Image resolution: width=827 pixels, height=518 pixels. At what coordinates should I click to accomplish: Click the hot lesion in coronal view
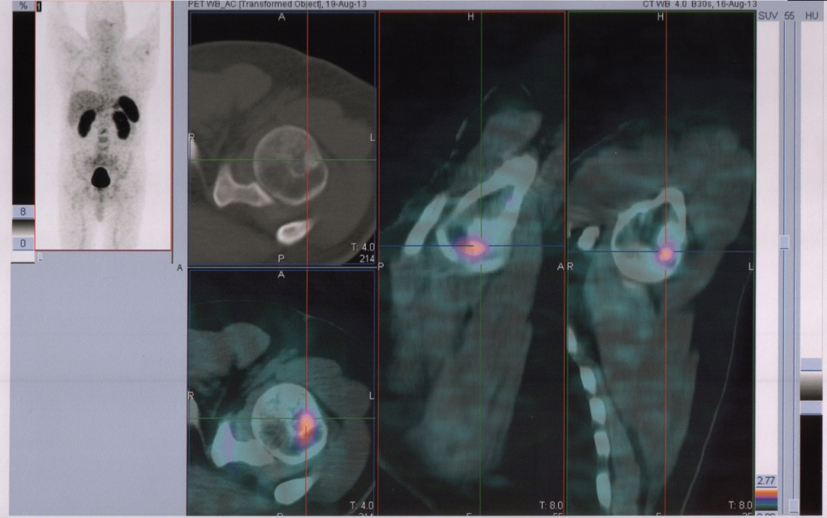tap(665, 254)
